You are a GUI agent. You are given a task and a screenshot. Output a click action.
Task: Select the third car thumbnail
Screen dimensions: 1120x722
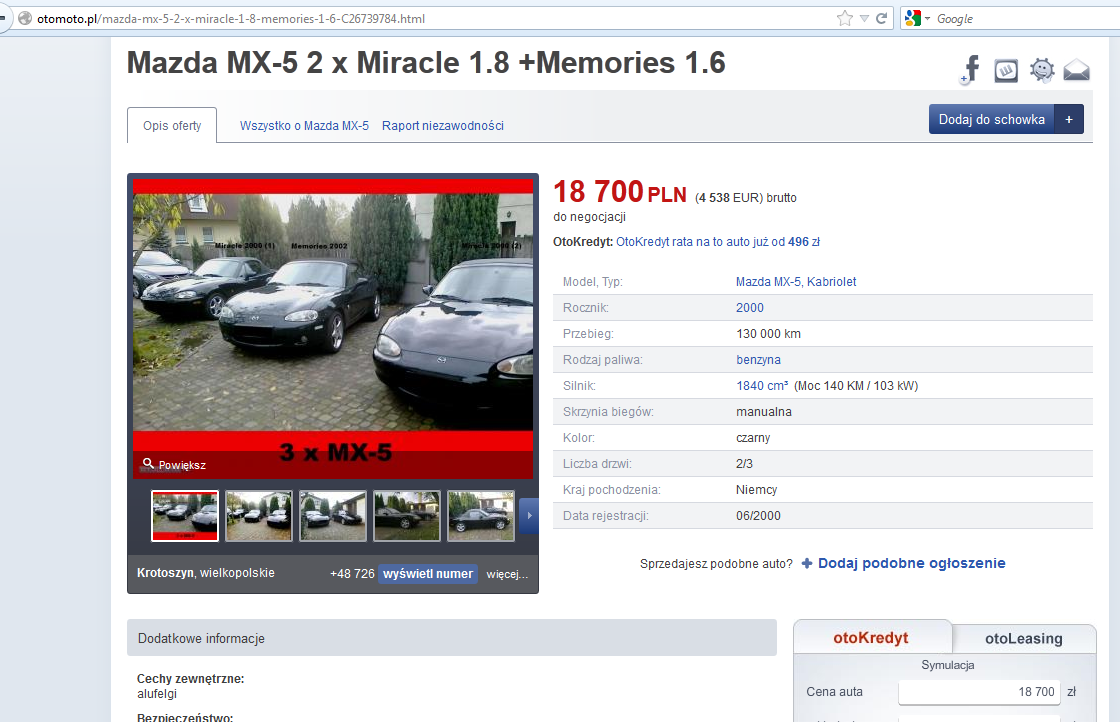[x=333, y=516]
